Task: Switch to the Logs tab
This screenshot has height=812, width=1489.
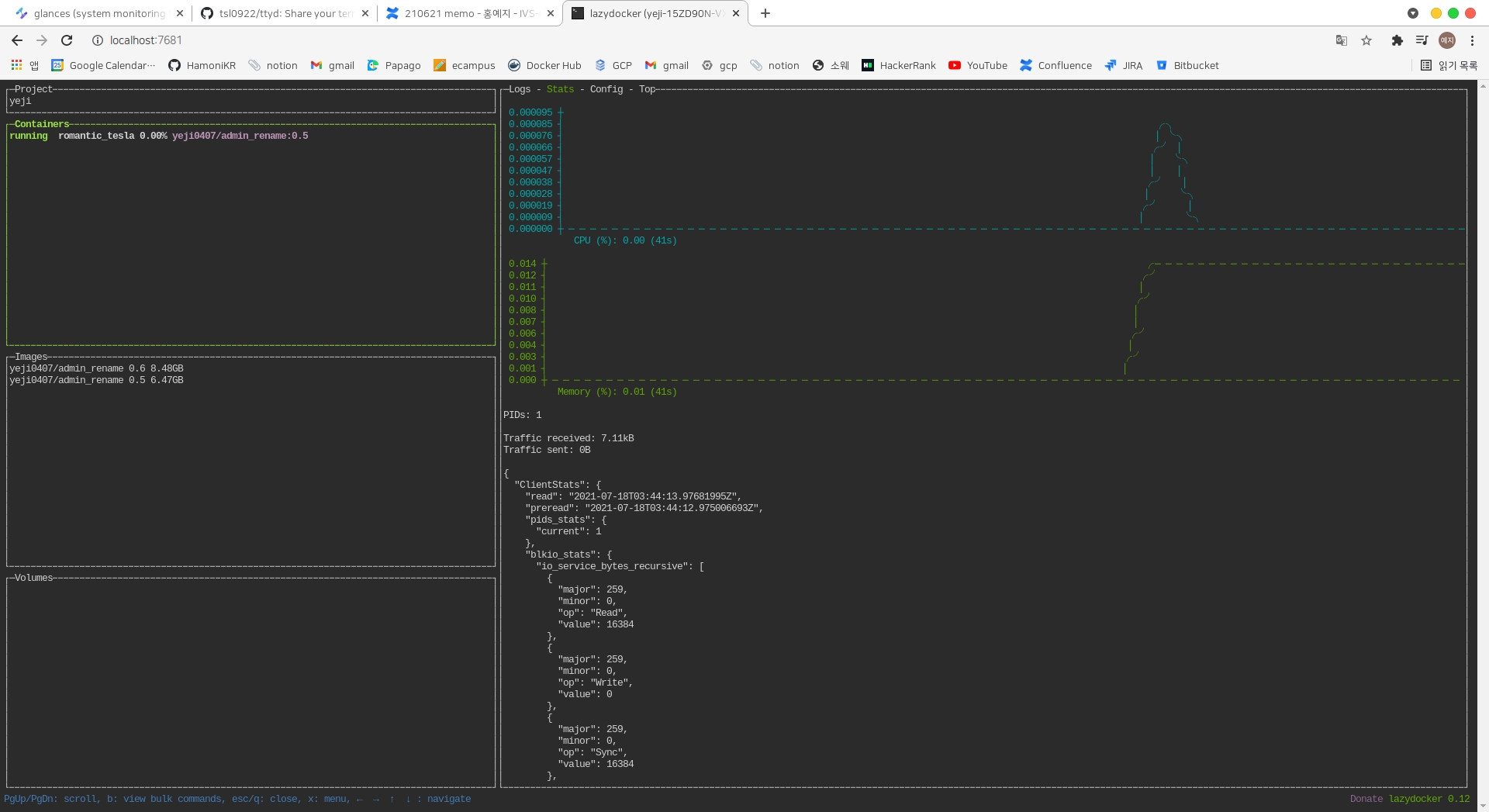Action: pyautogui.click(x=520, y=89)
